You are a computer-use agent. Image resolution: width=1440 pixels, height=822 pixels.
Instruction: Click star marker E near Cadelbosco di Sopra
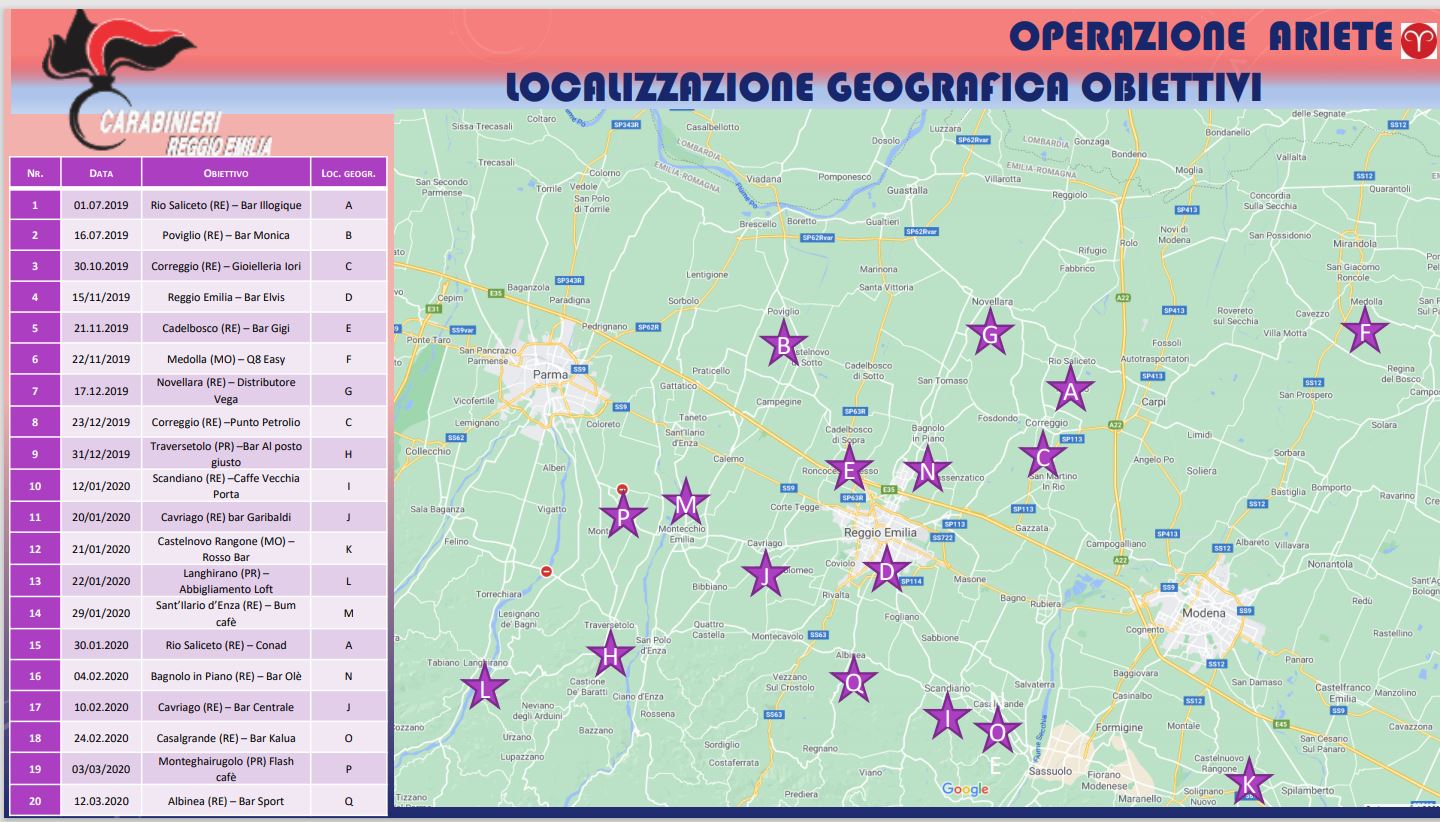[x=849, y=468]
